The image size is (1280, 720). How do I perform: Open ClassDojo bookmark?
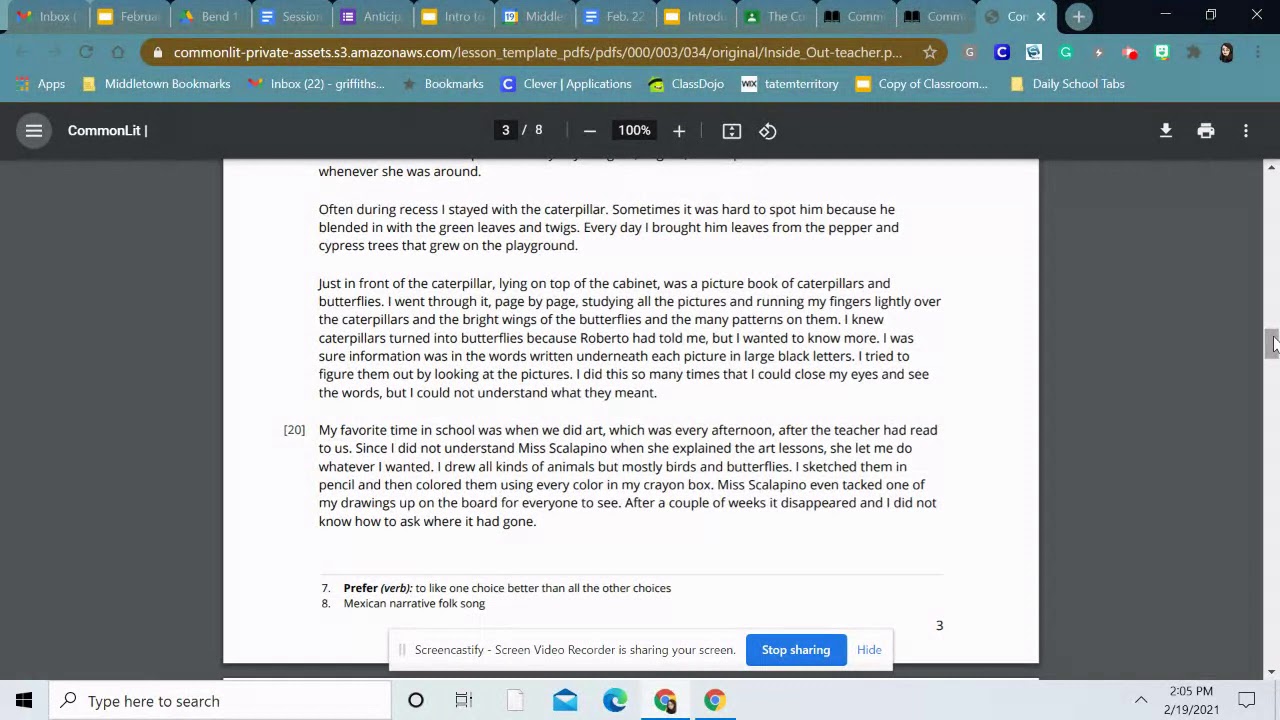coord(686,84)
